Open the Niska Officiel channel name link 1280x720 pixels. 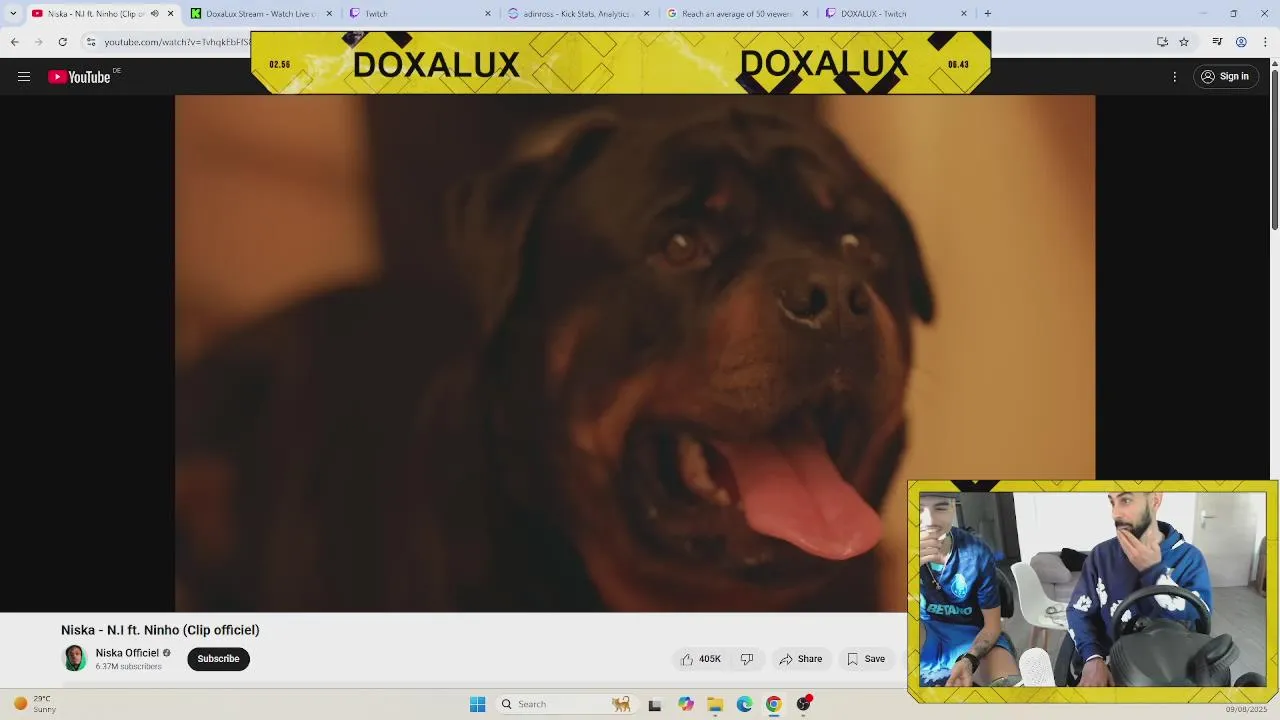tap(127, 653)
